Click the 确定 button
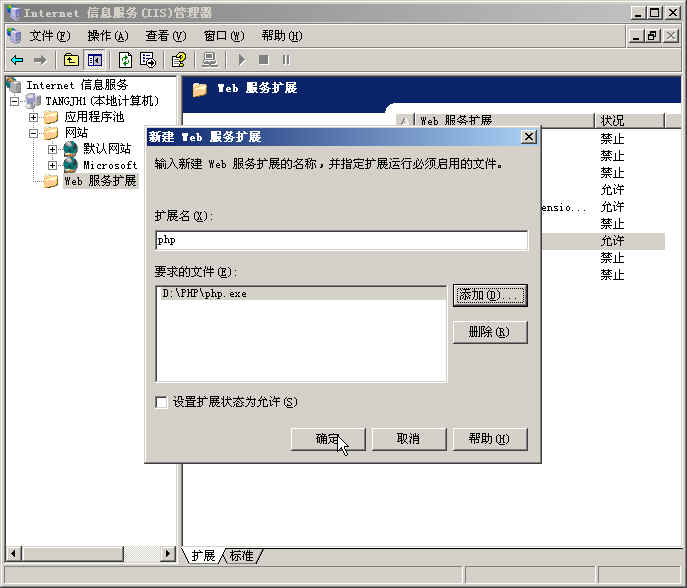This screenshot has width=687, height=588. pos(328,439)
